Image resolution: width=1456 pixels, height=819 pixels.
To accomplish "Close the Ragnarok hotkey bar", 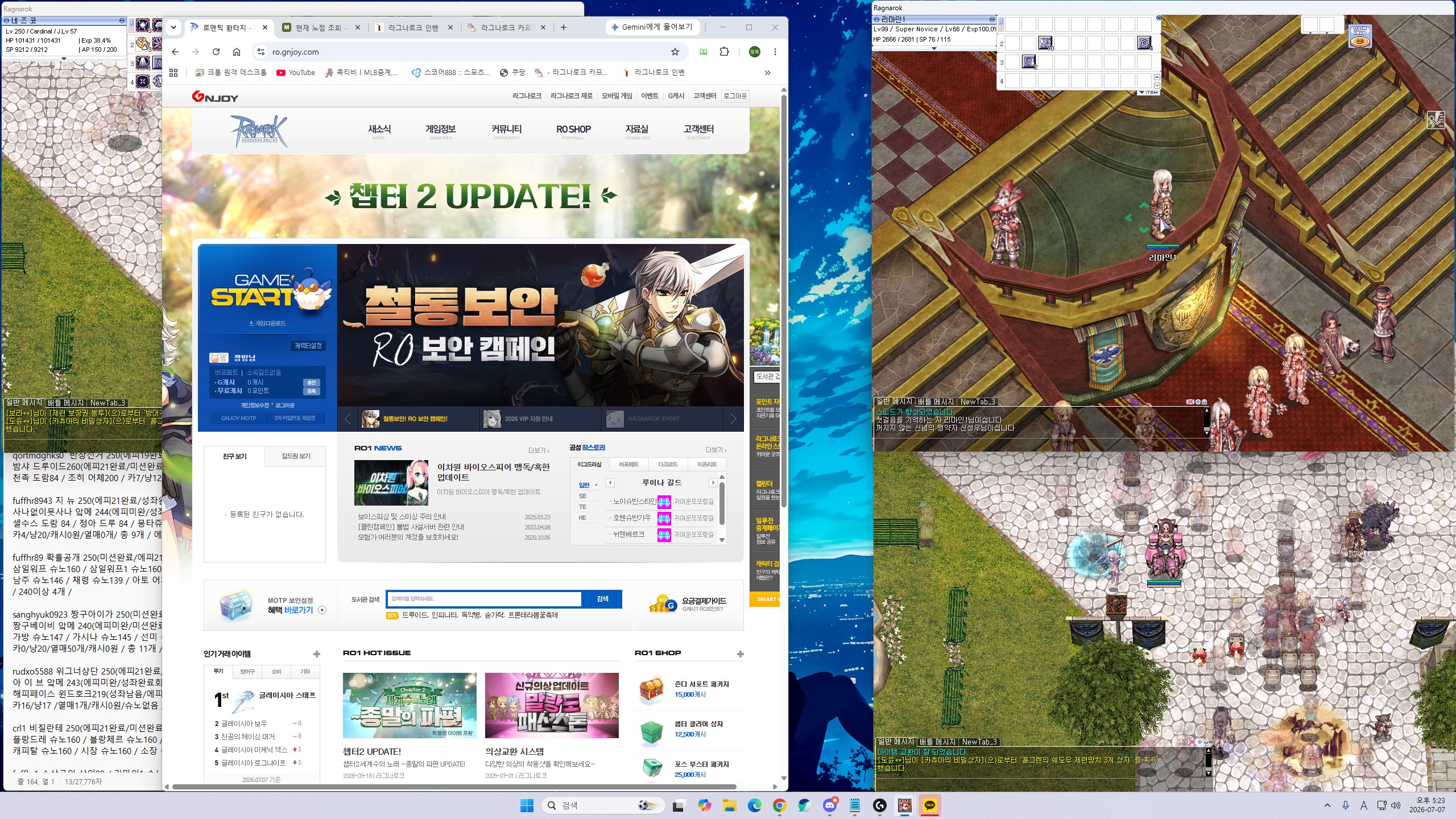I will [x=1159, y=18].
